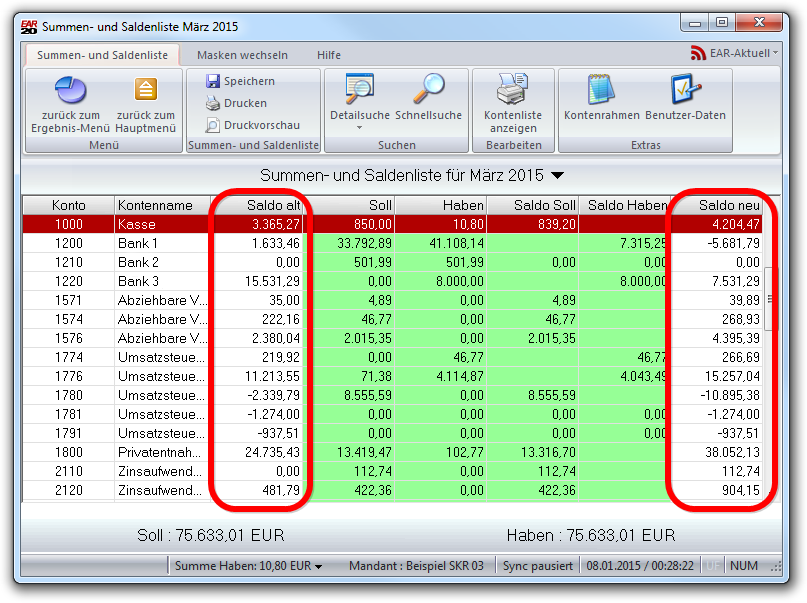Viewport: 807px width, 603px height.
Task: Click zurück zum Hauptmenü icon
Action: 146,90
